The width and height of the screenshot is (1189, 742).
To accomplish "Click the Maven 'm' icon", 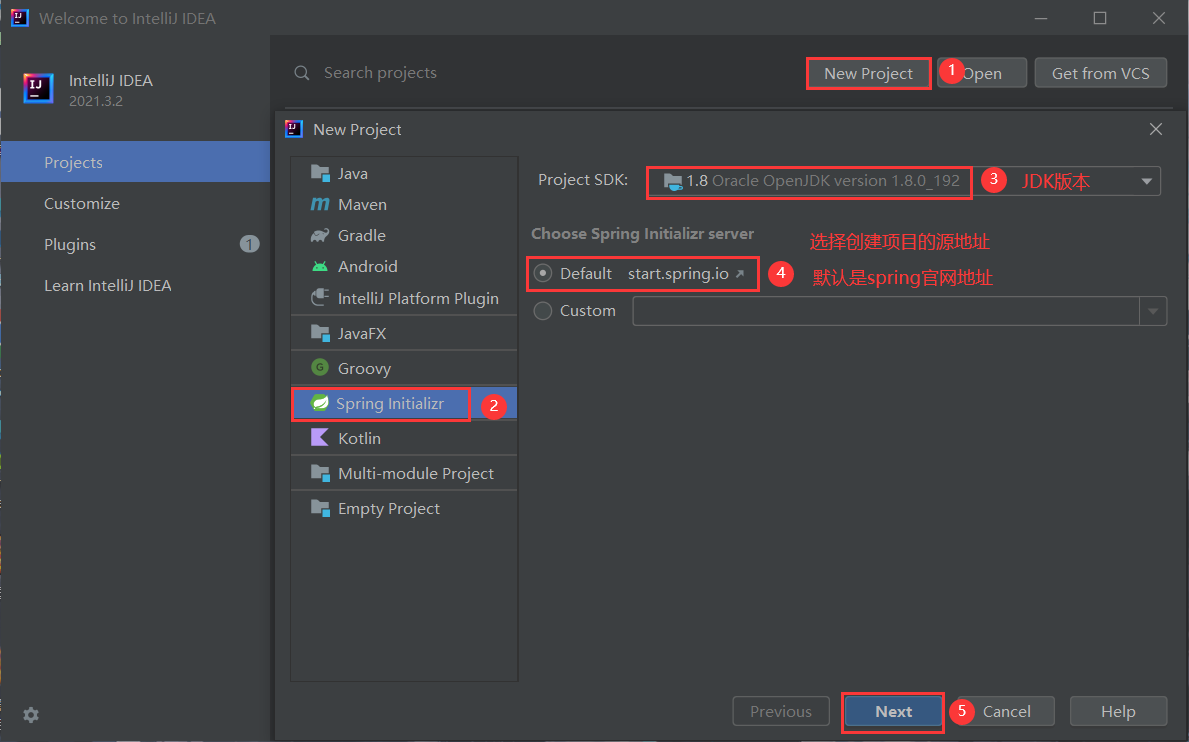I will pos(320,204).
